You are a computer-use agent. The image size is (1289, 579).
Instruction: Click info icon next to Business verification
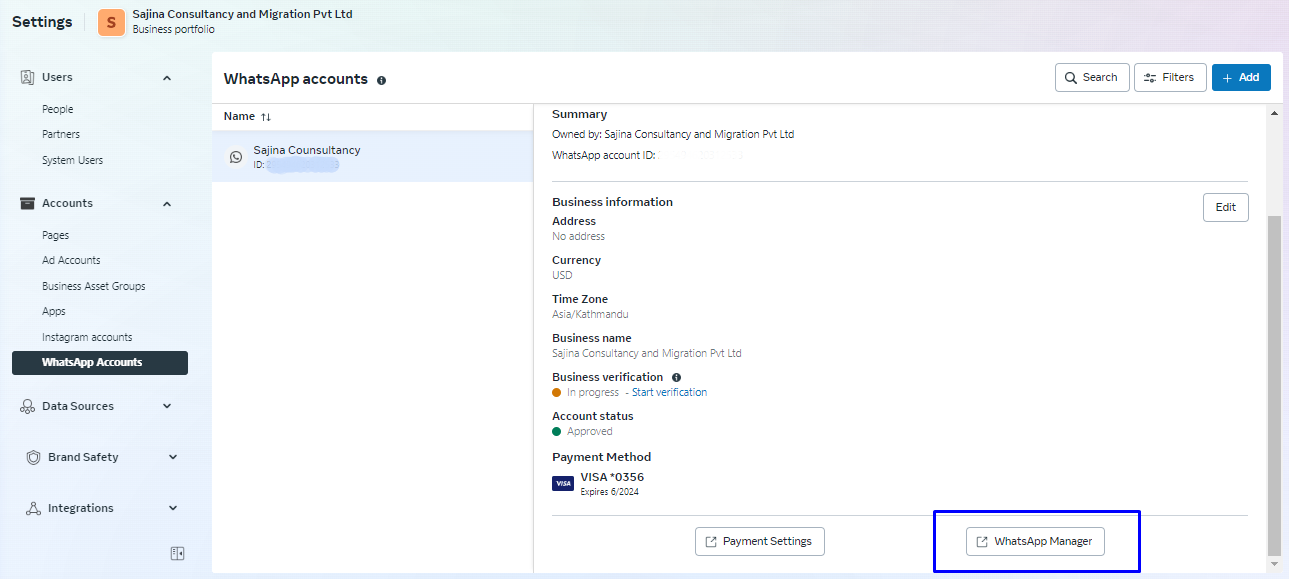677,377
